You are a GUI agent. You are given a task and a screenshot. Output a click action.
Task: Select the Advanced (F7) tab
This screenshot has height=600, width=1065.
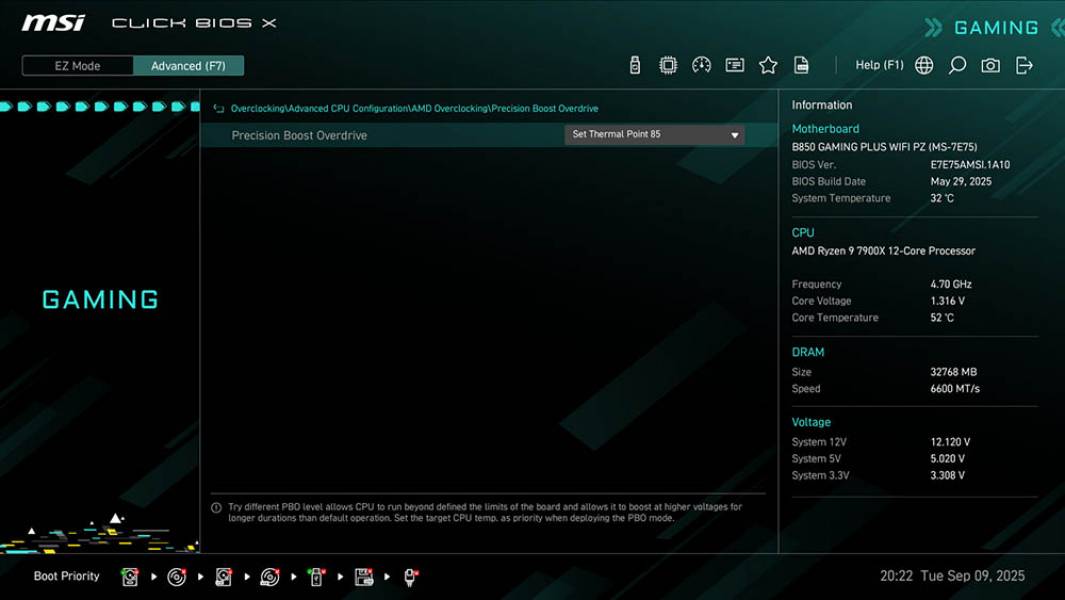(x=189, y=65)
